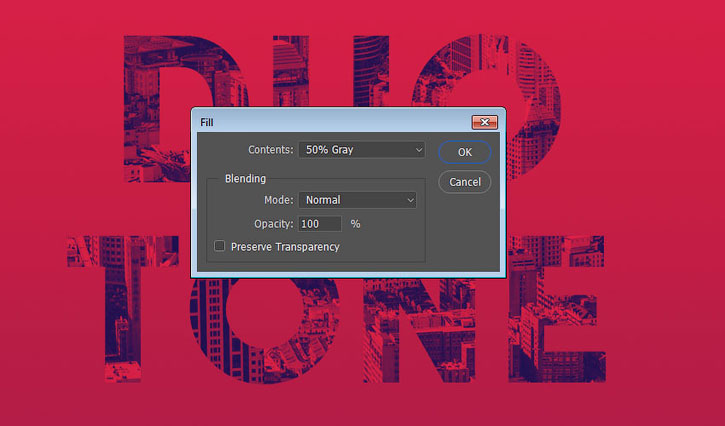The width and height of the screenshot is (725, 426).
Task: Click the percent sign beside Opacity field
Action: (x=355, y=224)
